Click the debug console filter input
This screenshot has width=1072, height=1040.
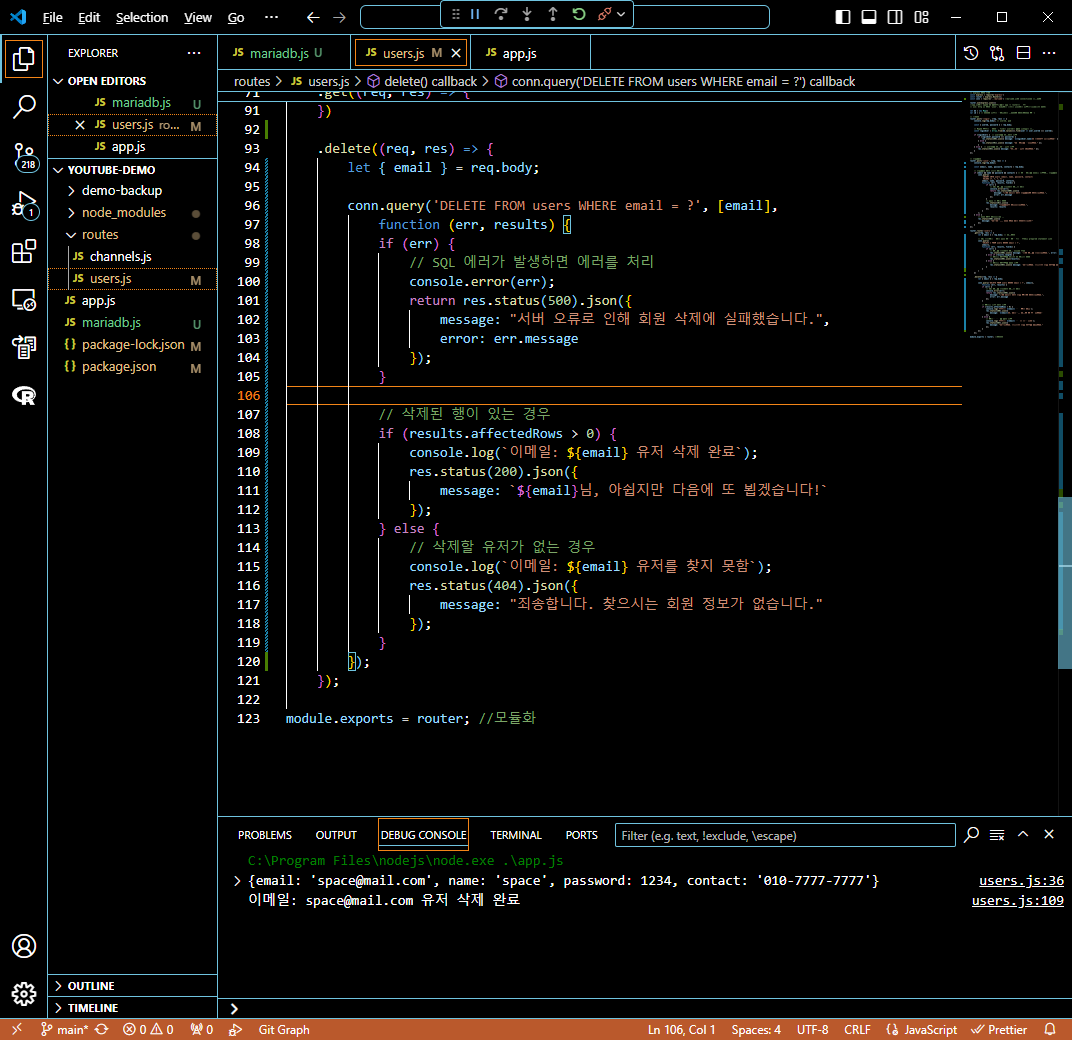coord(785,836)
